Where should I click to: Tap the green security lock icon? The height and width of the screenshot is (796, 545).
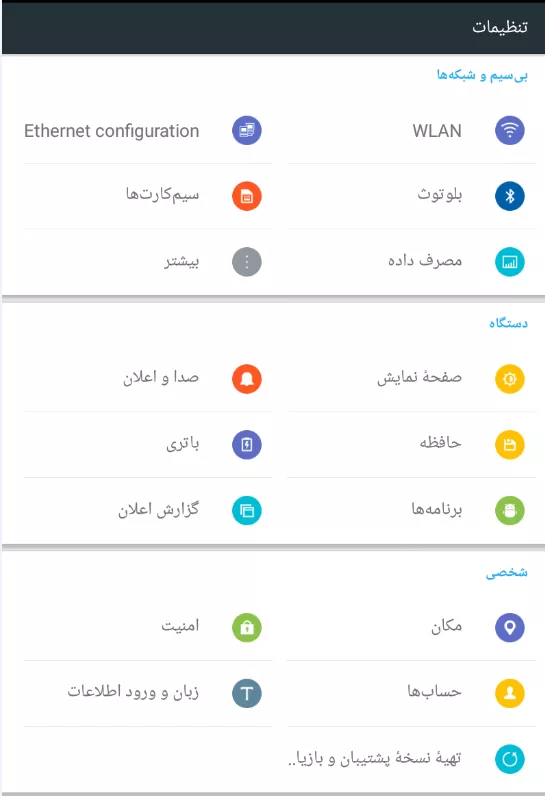247,627
